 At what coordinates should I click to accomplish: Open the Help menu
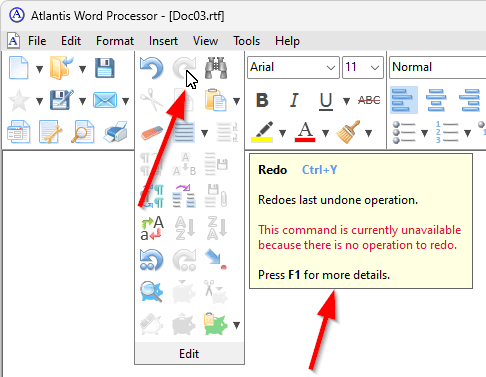pos(287,41)
